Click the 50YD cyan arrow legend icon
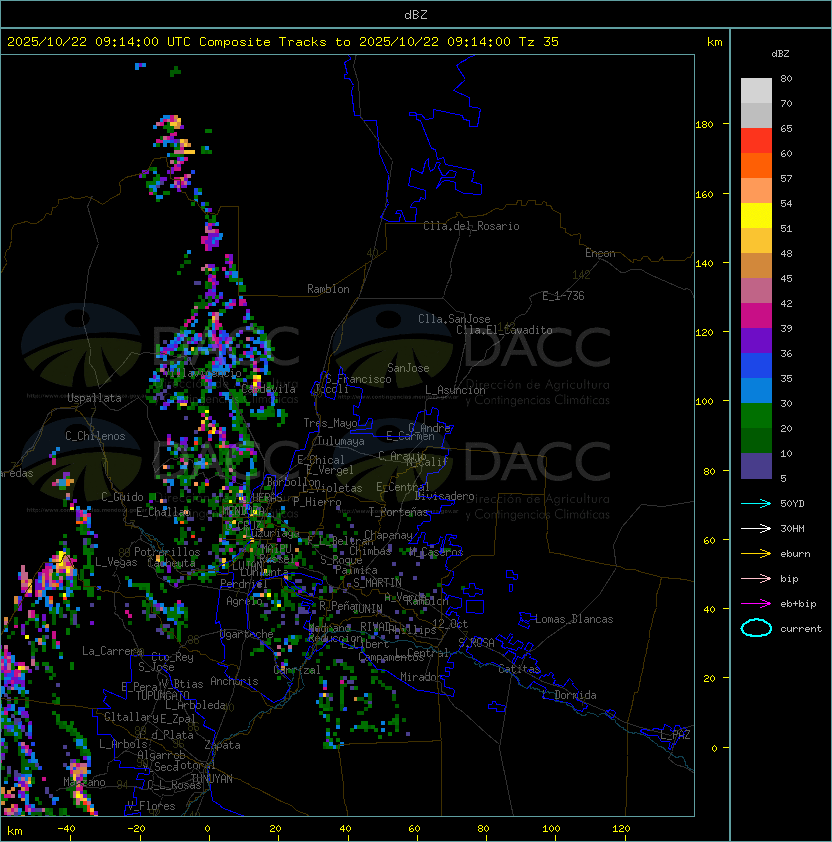Screen dimensions: 832x842 coord(756,503)
